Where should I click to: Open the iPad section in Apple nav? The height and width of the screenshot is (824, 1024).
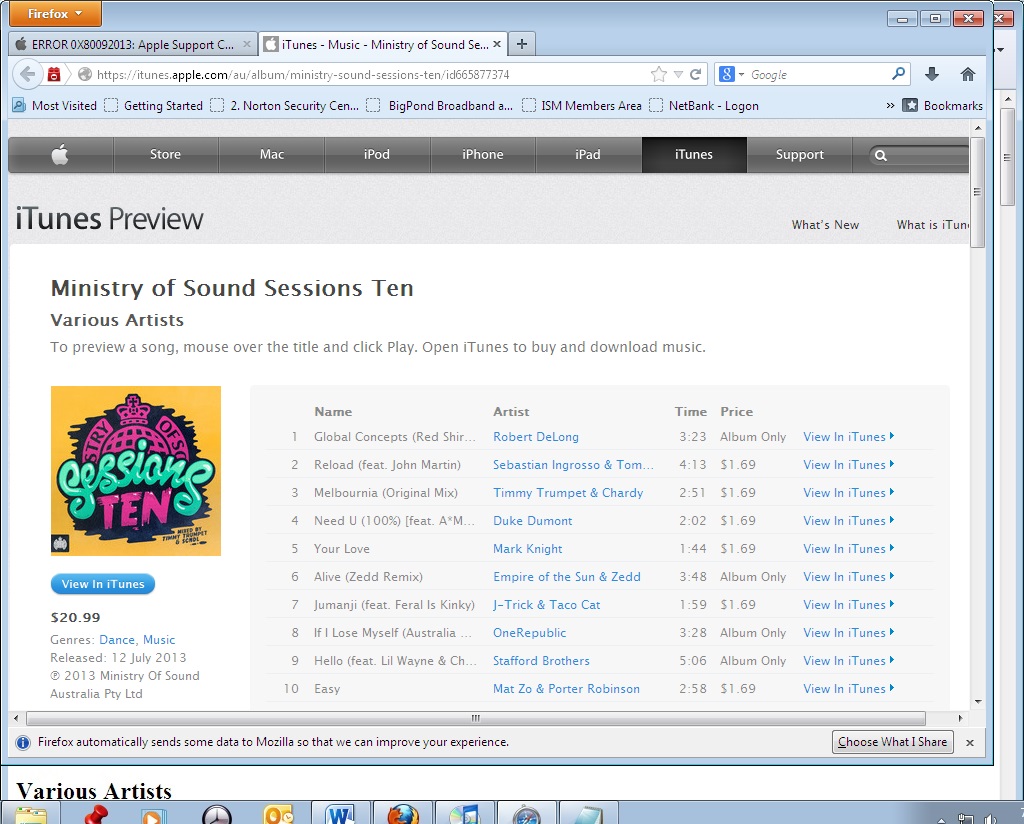pyautogui.click(x=588, y=155)
